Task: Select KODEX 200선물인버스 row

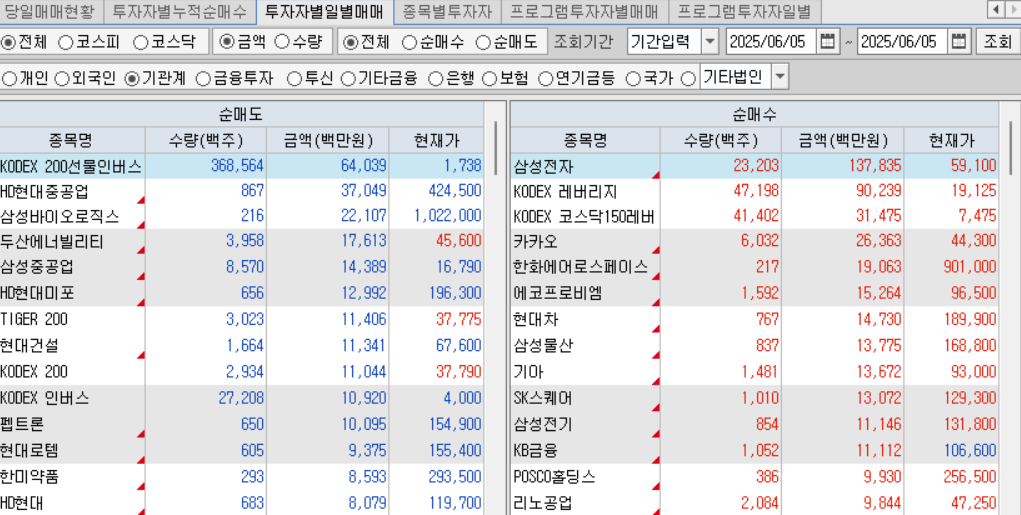Action: 242,166
